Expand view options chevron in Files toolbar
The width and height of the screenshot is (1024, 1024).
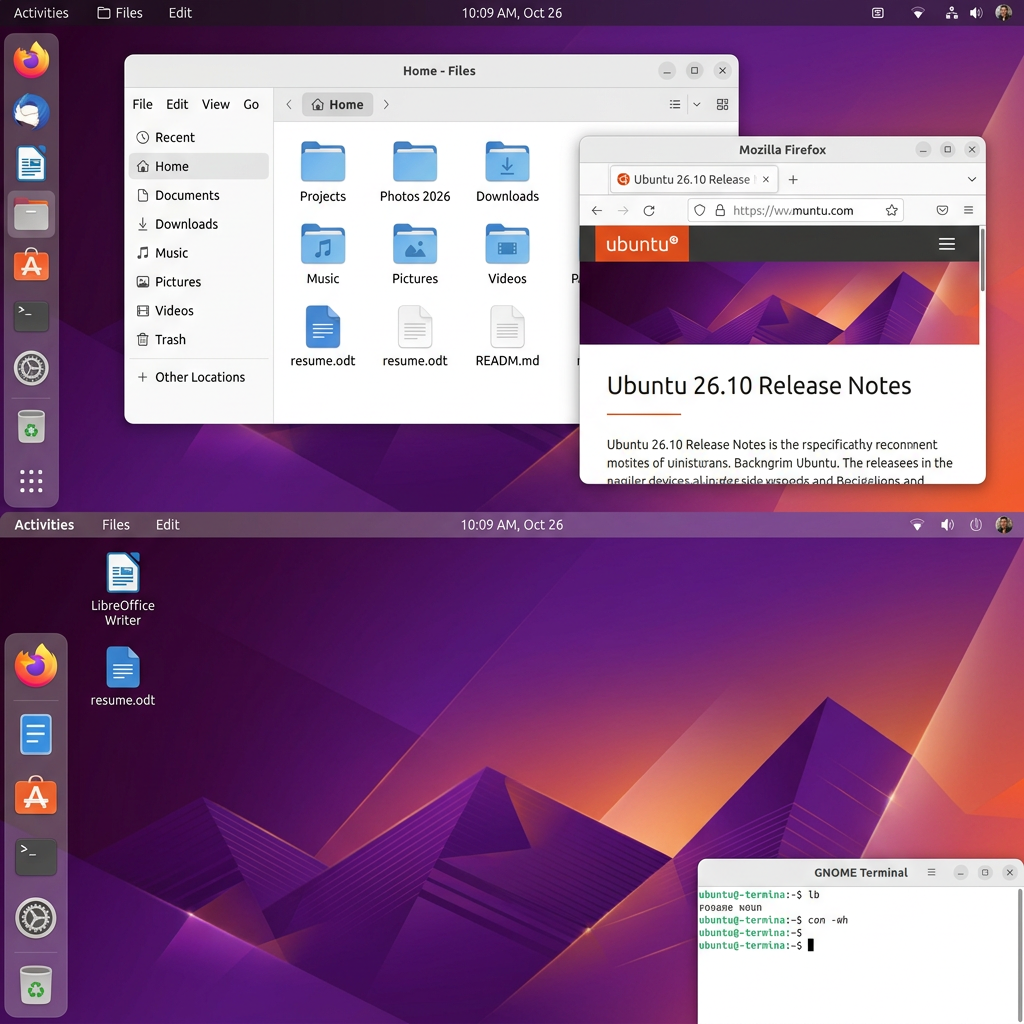(x=697, y=104)
